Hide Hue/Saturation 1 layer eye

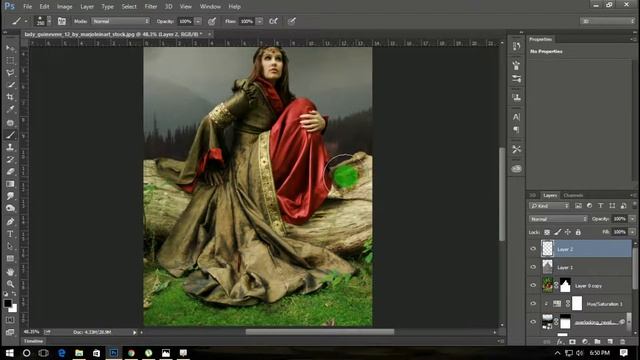point(533,304)
